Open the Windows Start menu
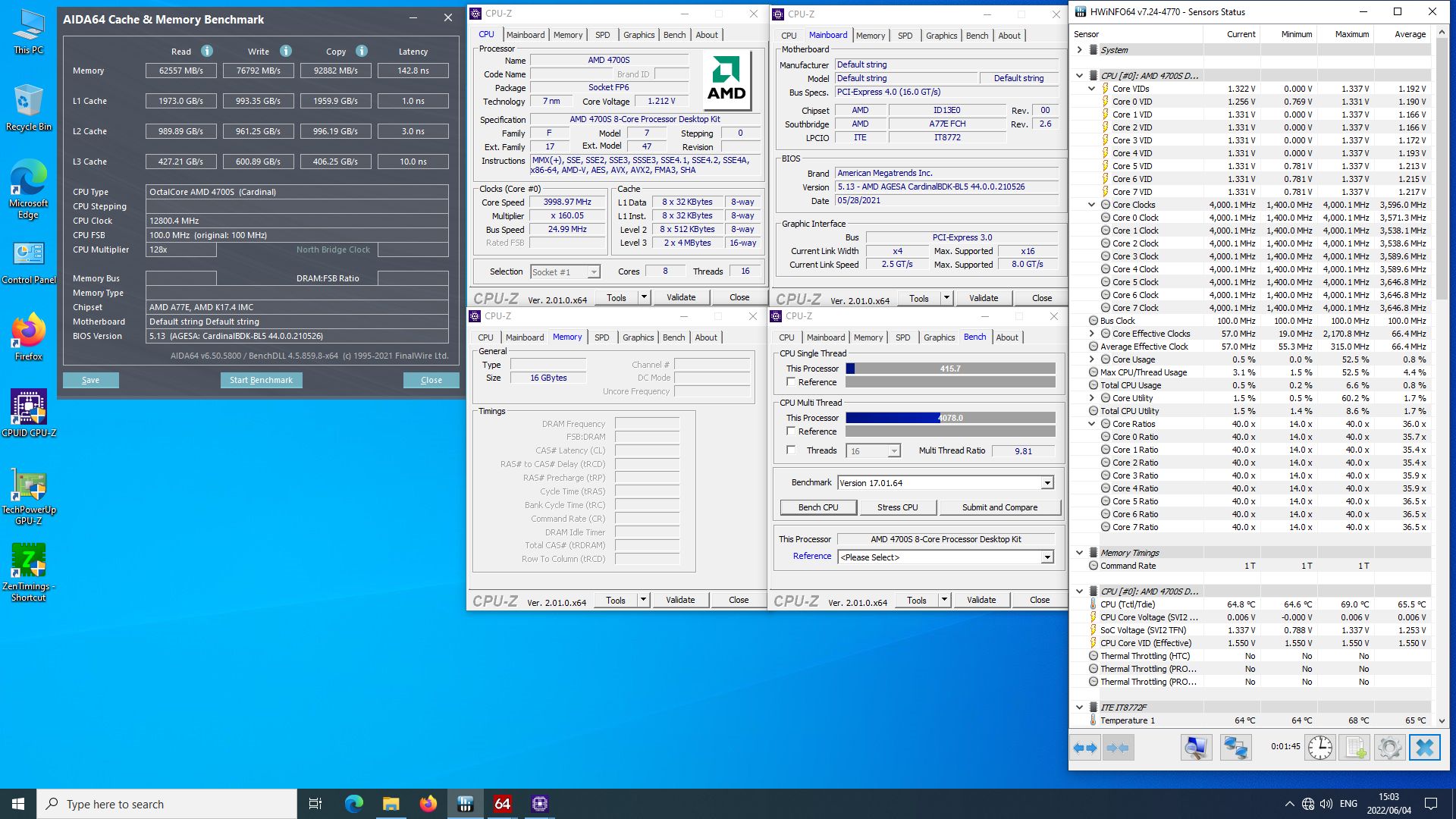 coord(18,804)
